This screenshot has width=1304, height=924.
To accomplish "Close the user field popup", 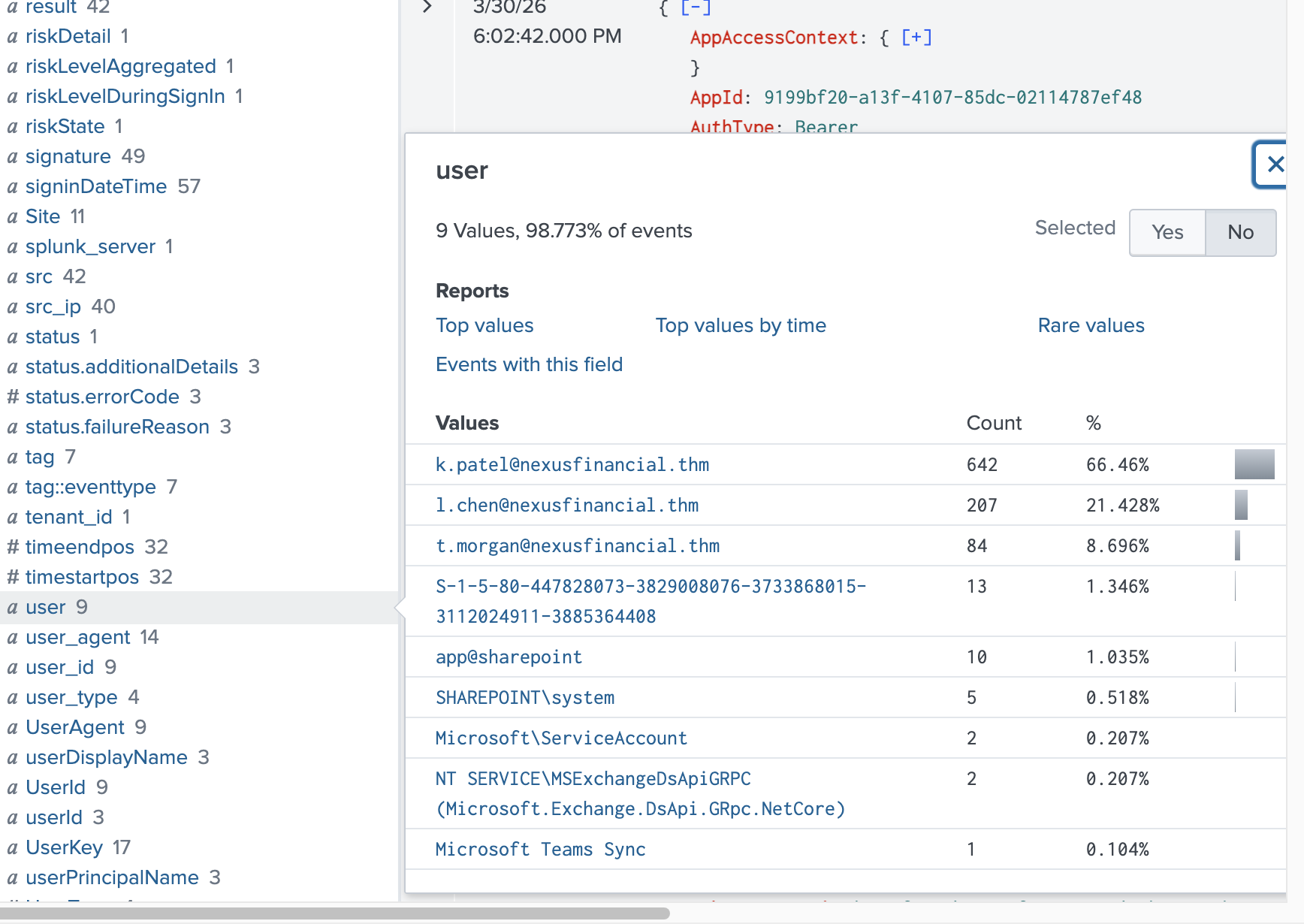I will [x=1272, y=165].
